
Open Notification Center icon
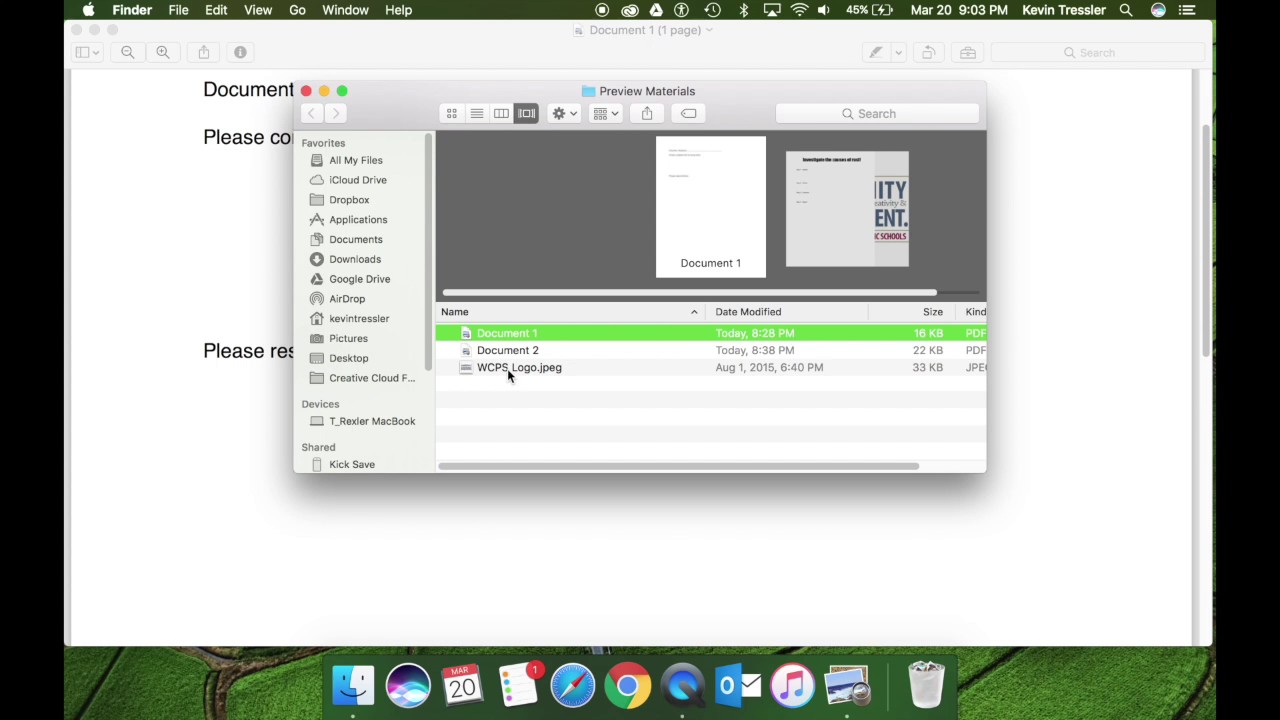pos(1187,10)
